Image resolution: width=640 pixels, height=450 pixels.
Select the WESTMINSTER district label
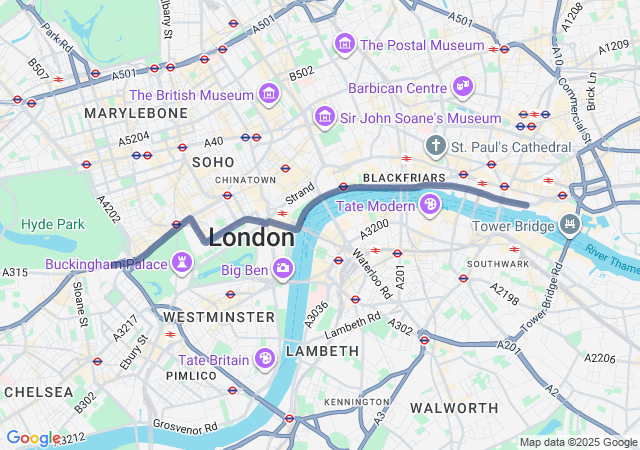tap(219, 317)
